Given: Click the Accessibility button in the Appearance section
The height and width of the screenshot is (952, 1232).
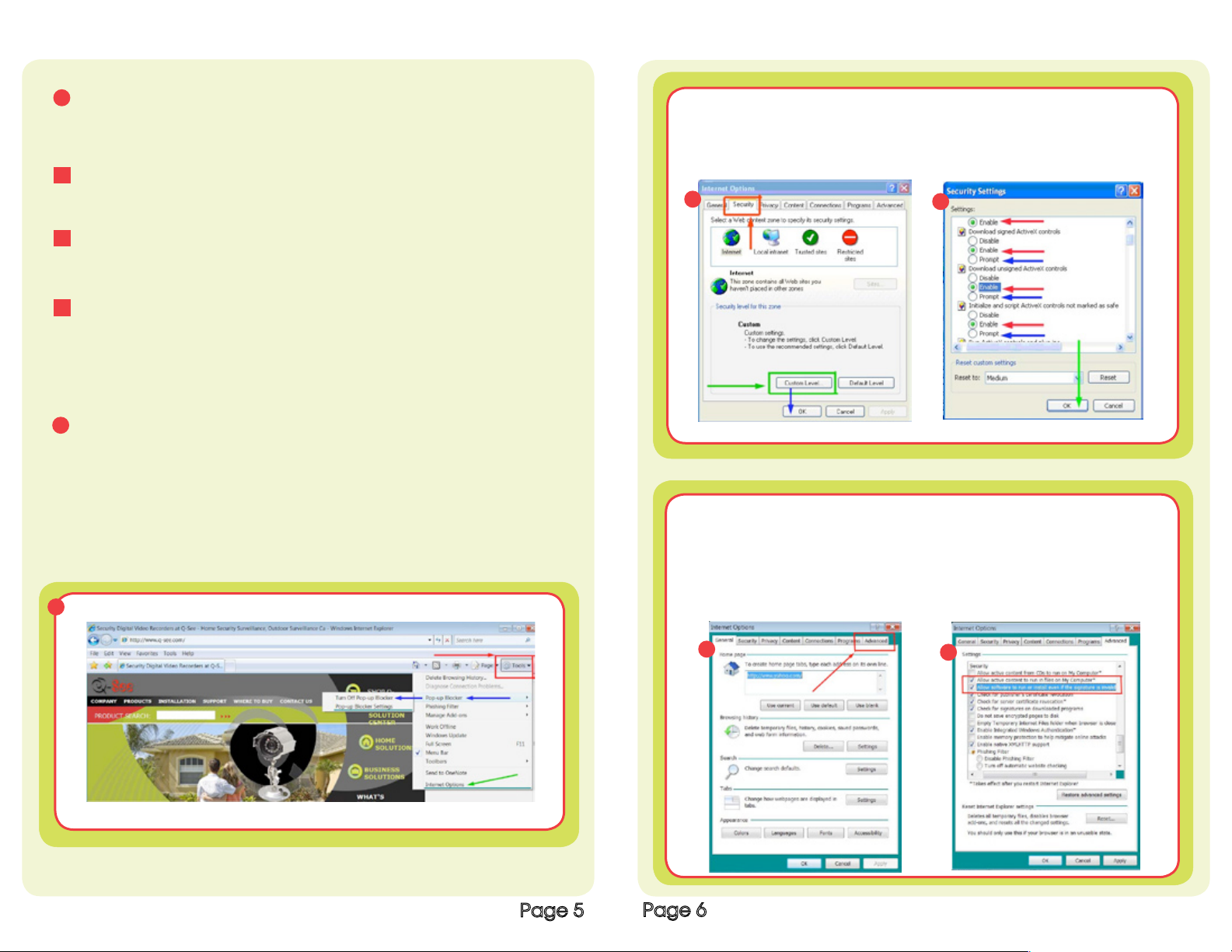Looking at the screenshot, I should [867, 833].
